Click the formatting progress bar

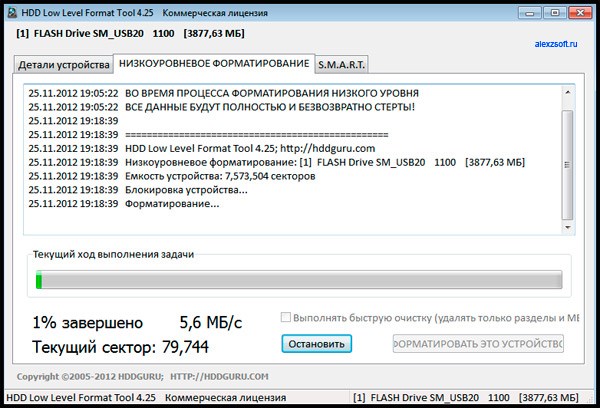(x=299, y=279)
